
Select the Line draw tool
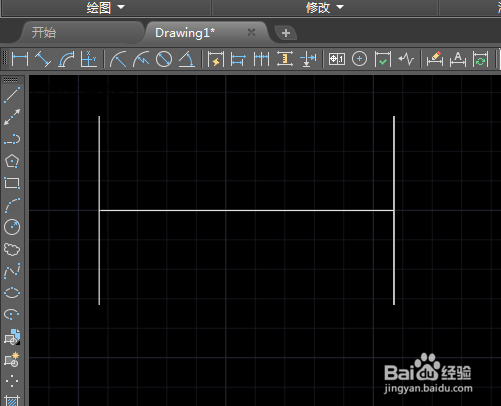click(12, 95)
